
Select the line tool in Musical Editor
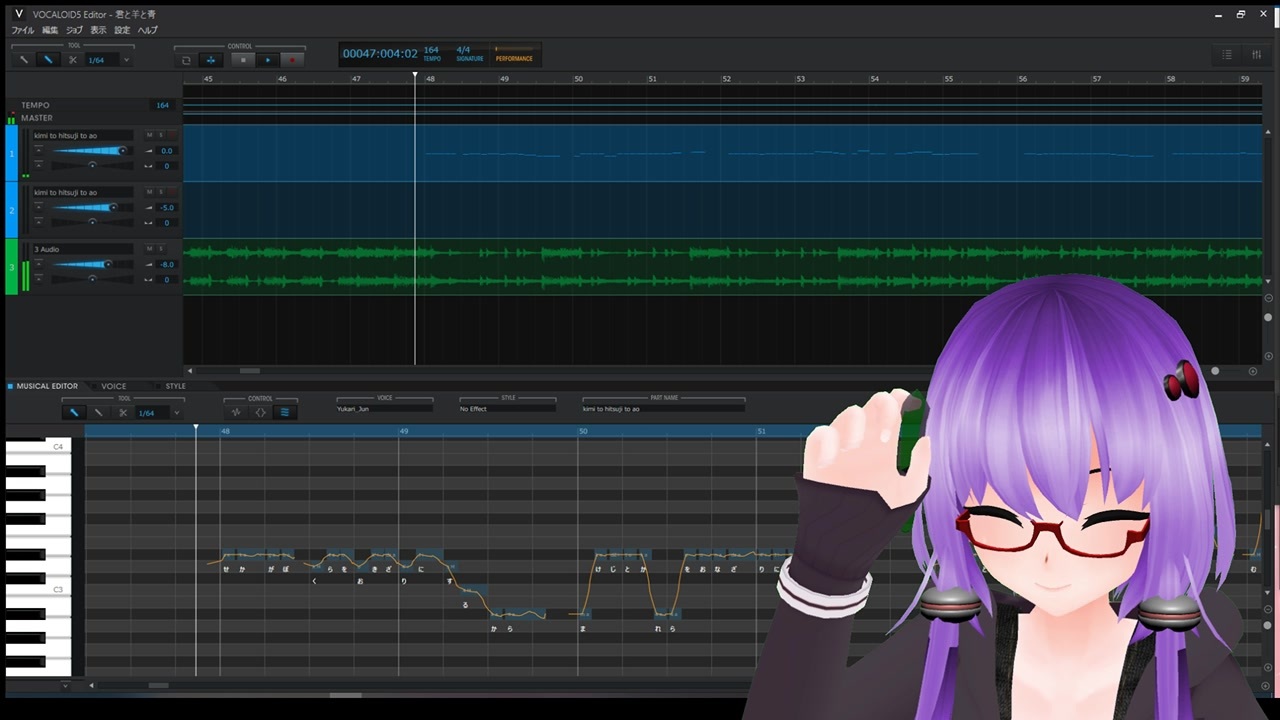[98, 412]
